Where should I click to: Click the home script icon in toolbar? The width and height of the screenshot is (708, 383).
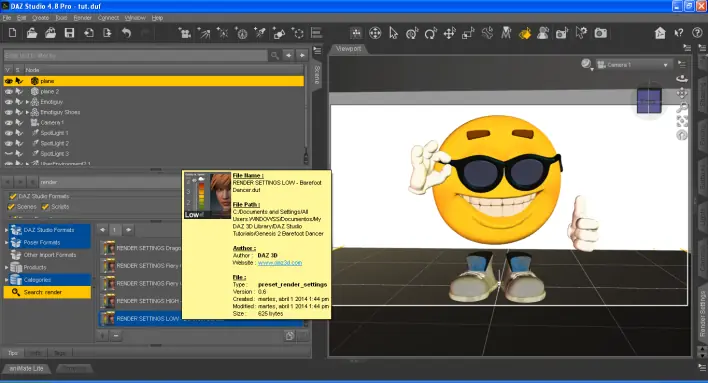pyautogui.click(x=660, y=33)
